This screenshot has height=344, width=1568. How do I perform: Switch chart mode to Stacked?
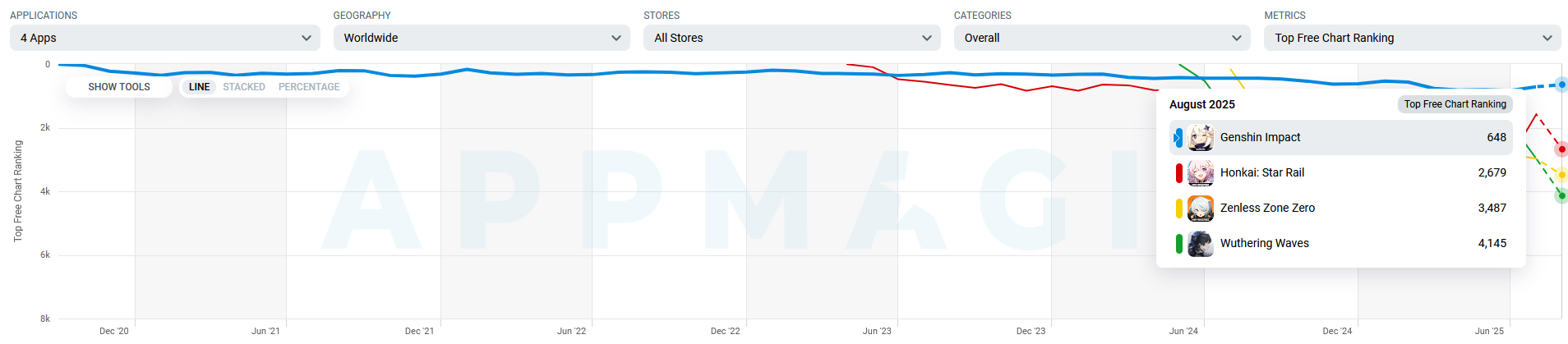point(244,87)
